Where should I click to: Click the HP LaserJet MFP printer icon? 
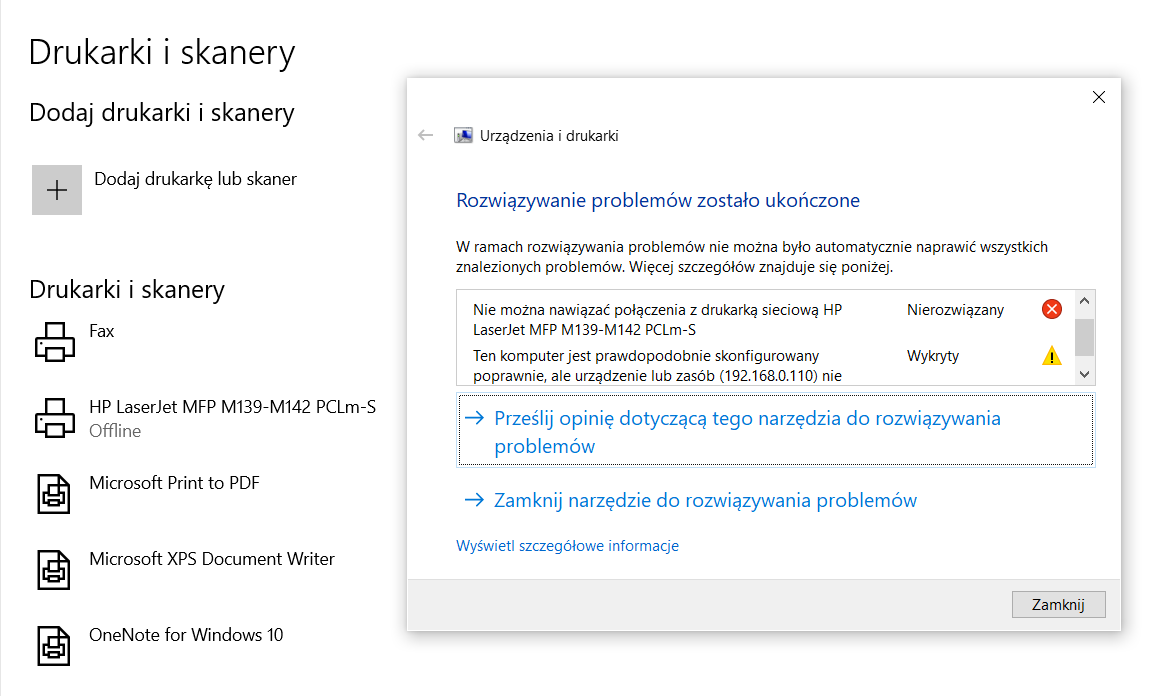54,417
